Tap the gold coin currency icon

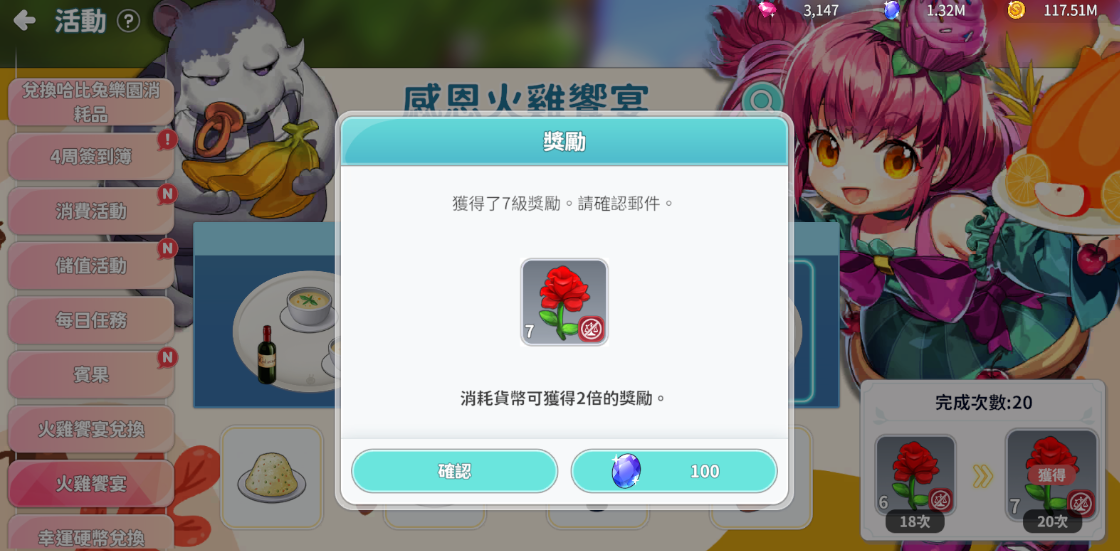click(x=1016, y=10)
